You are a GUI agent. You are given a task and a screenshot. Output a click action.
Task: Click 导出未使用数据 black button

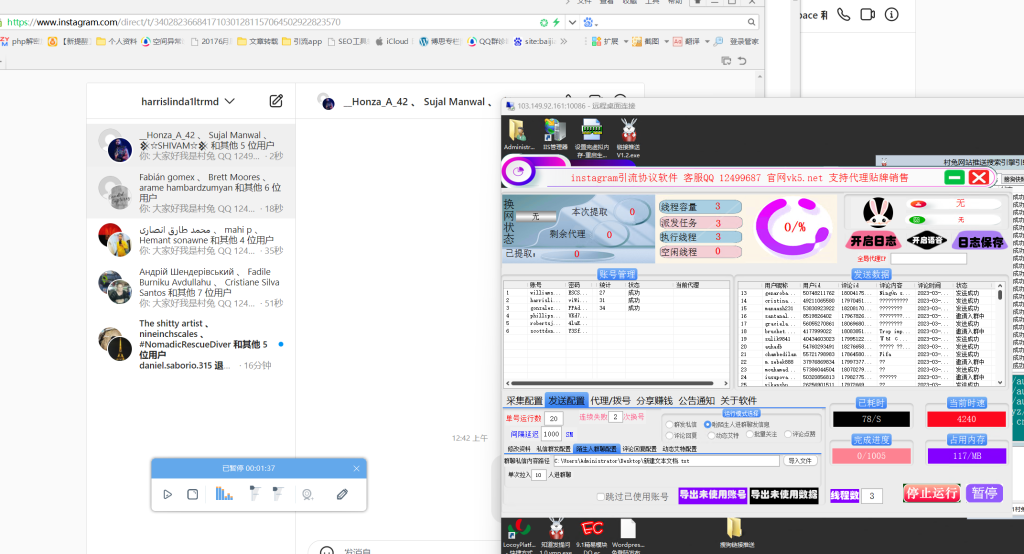[784, 495]
